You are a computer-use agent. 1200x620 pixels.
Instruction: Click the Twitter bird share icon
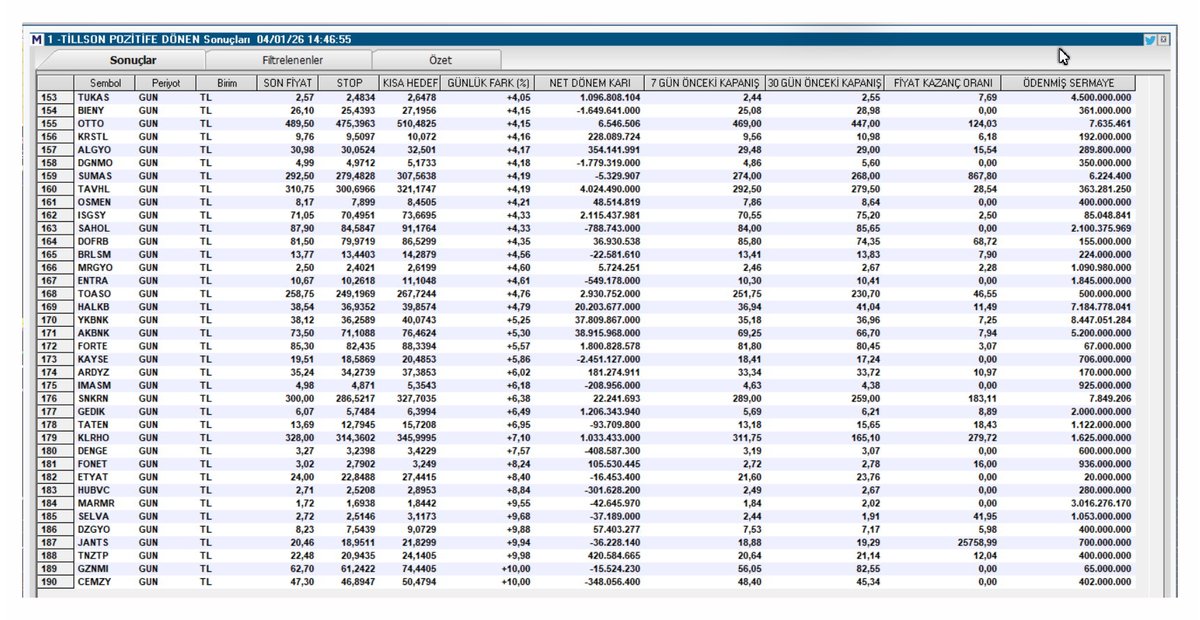[1150, 39]
